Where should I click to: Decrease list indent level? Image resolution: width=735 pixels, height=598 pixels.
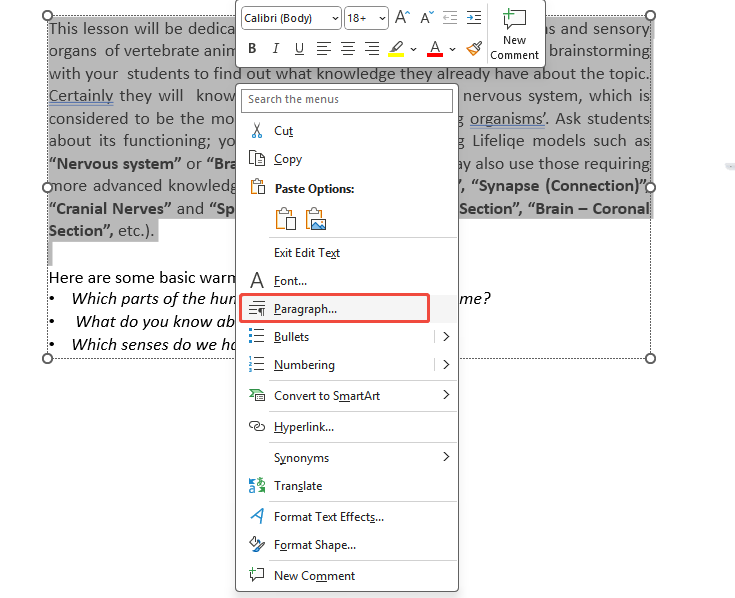tap(450, 18)
